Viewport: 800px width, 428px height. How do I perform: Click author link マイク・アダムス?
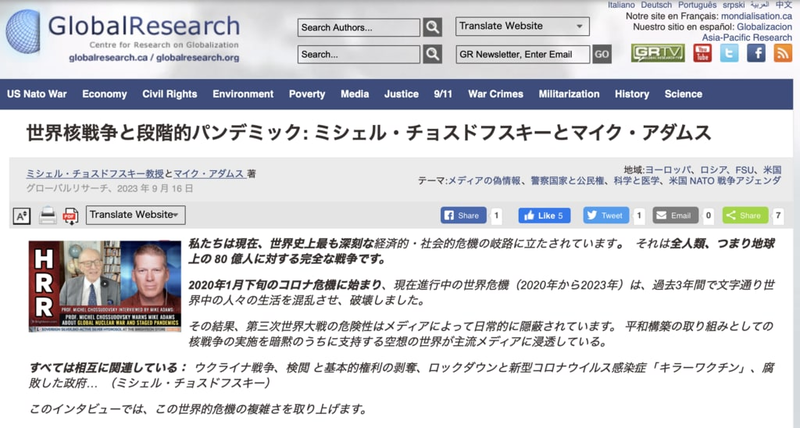[x=209, y=174]
